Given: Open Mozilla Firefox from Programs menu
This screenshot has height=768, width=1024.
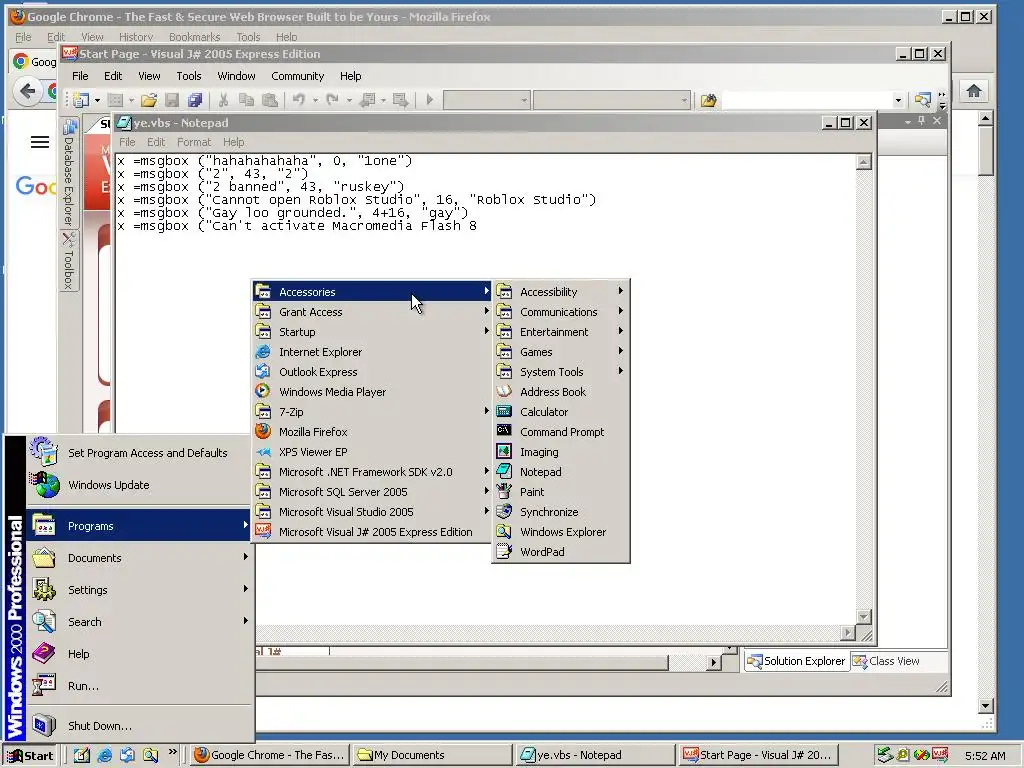Looking at the screenshot, I should (x=372, y=432).
